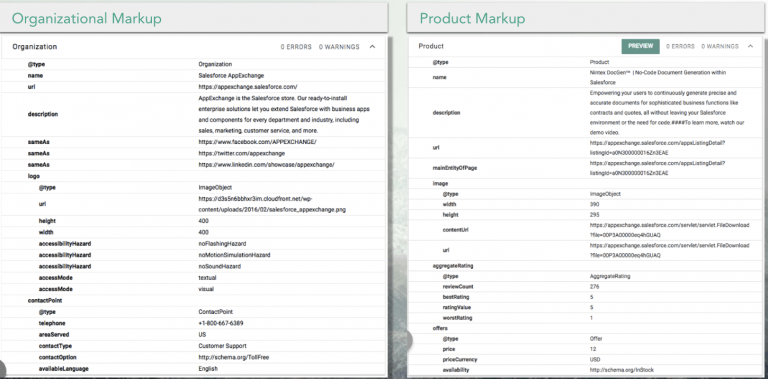Open the schema.org/TollFree contactOption value

coord(234,357)
